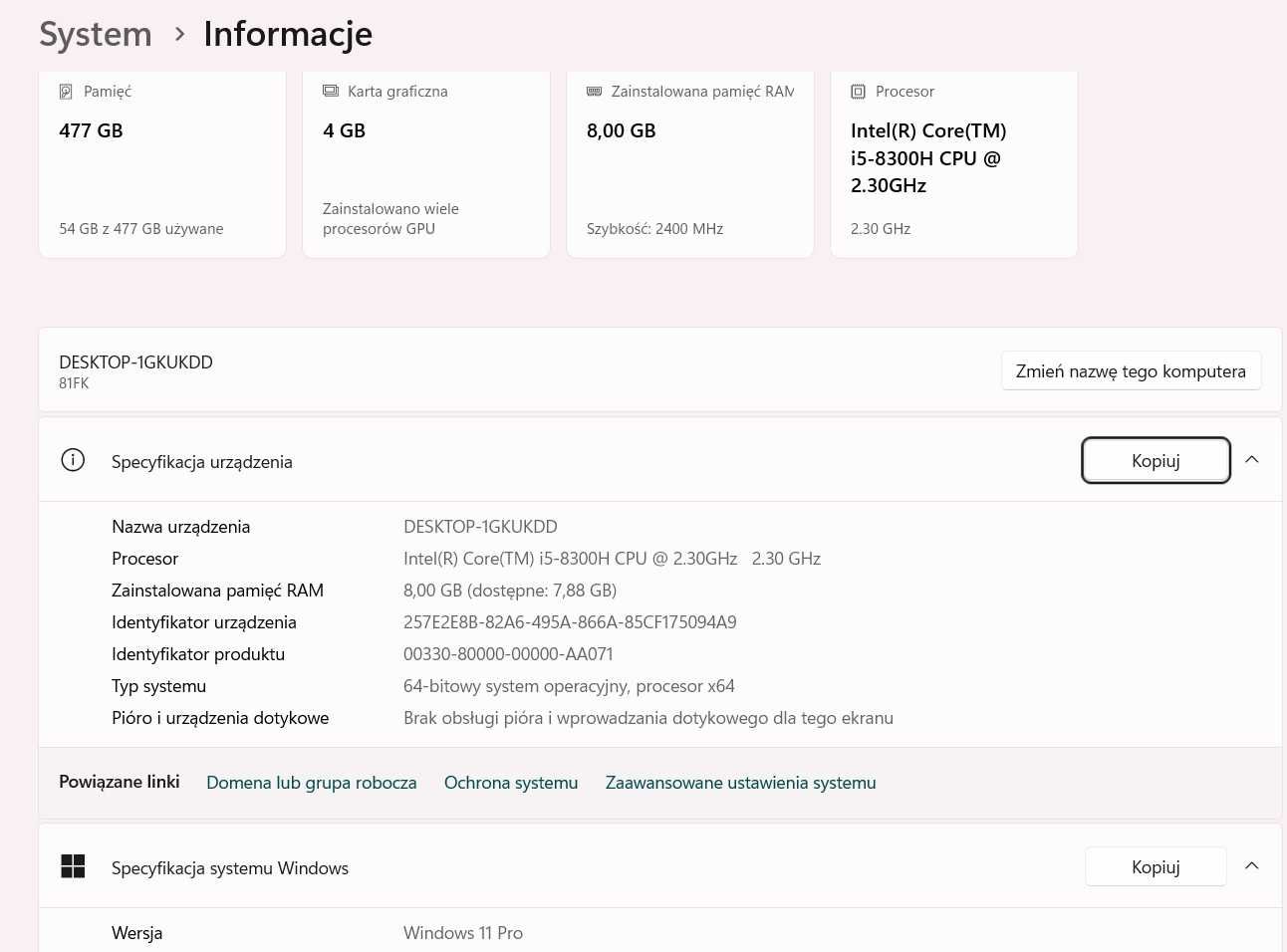This screenshot has width=1287, height=952.
Task: Click the breadcrumb chevron between System and Informacje
Action: [179, 34]
